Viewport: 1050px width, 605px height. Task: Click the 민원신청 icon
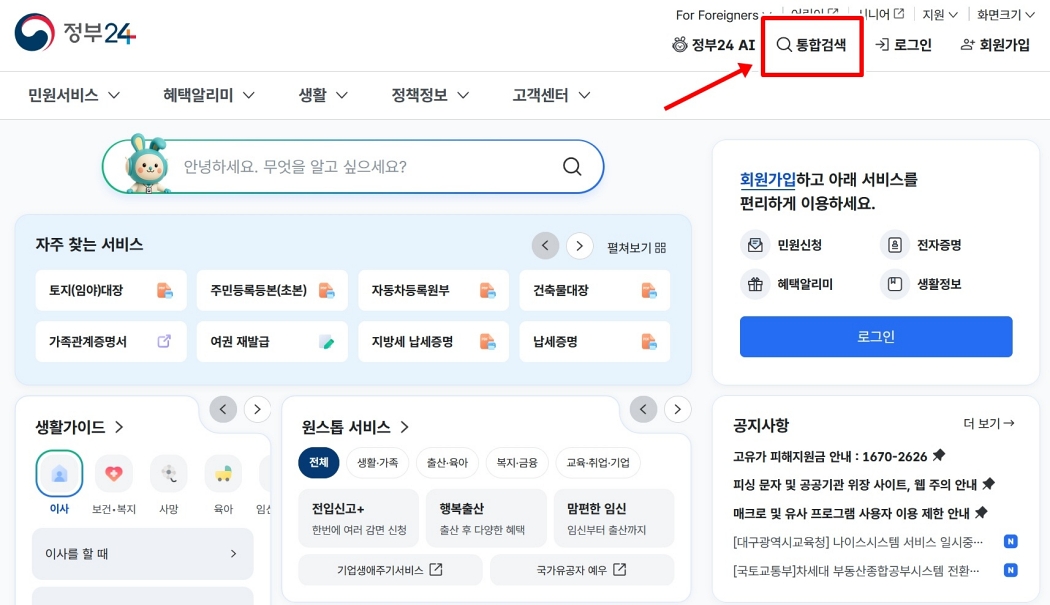(x=755, y=245)
